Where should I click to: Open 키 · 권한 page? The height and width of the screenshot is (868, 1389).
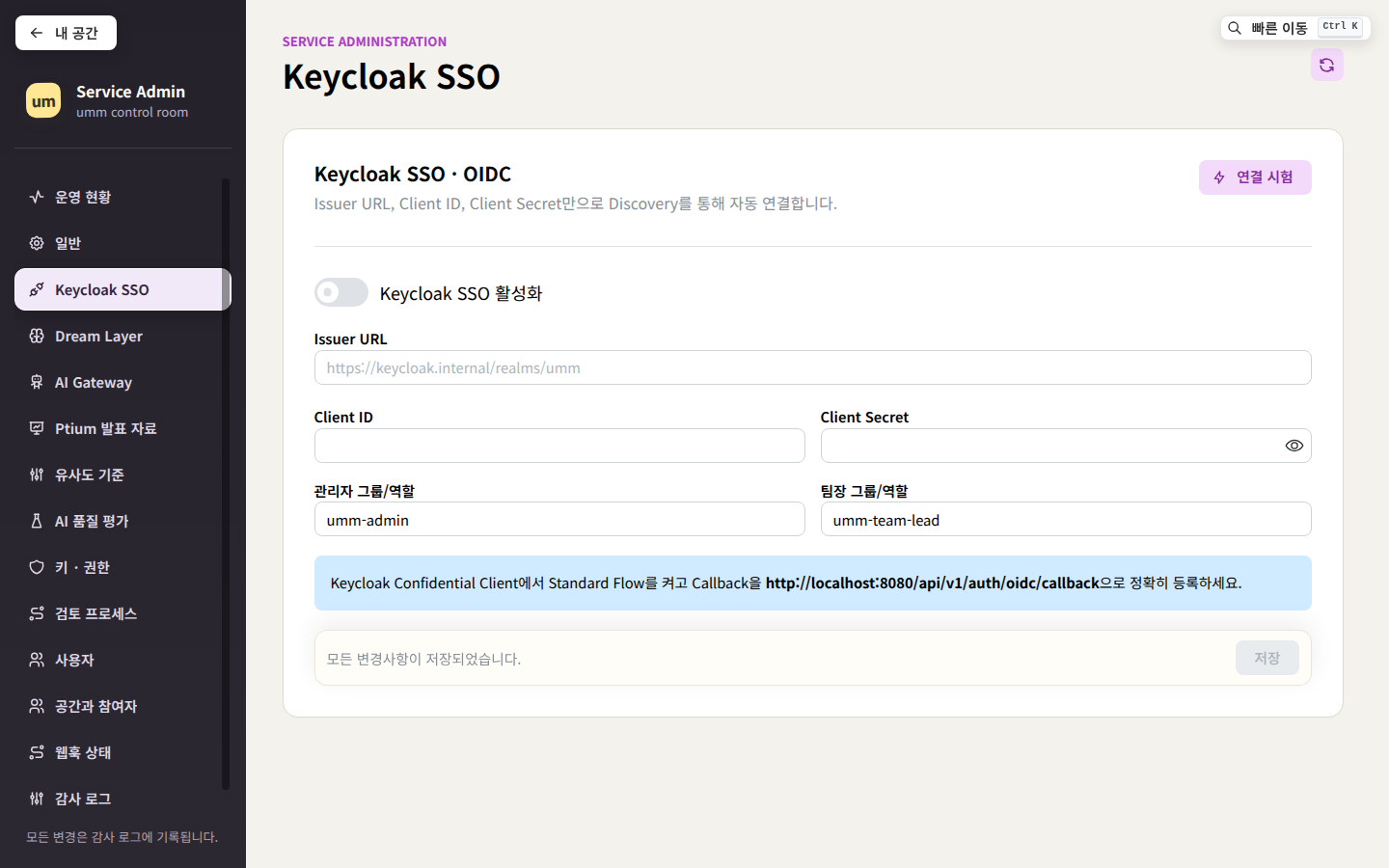(123, 567)
